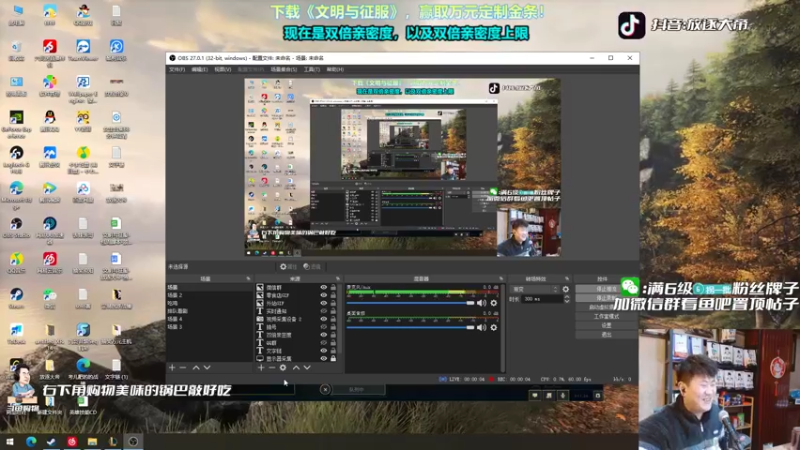Open 编辑(E) menu

tap(199, 69)
